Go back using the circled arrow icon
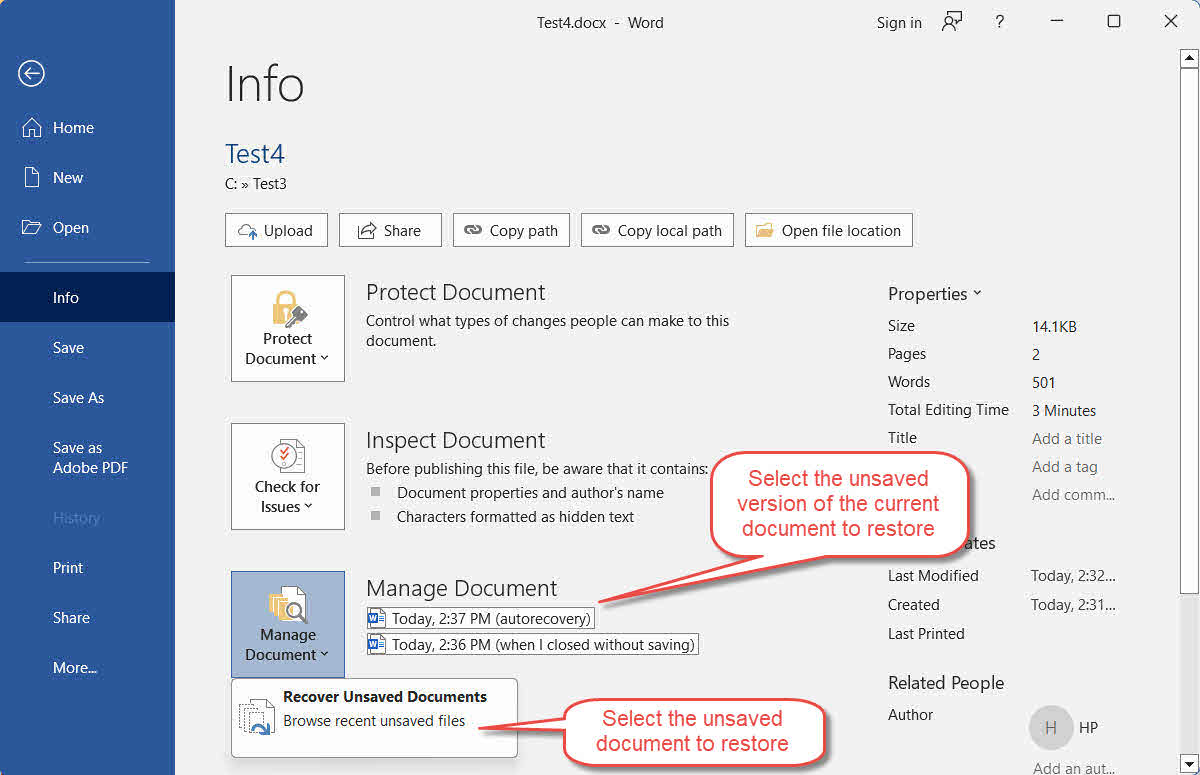This screenshot has width=1200, height=775. [x=32, y=73]
